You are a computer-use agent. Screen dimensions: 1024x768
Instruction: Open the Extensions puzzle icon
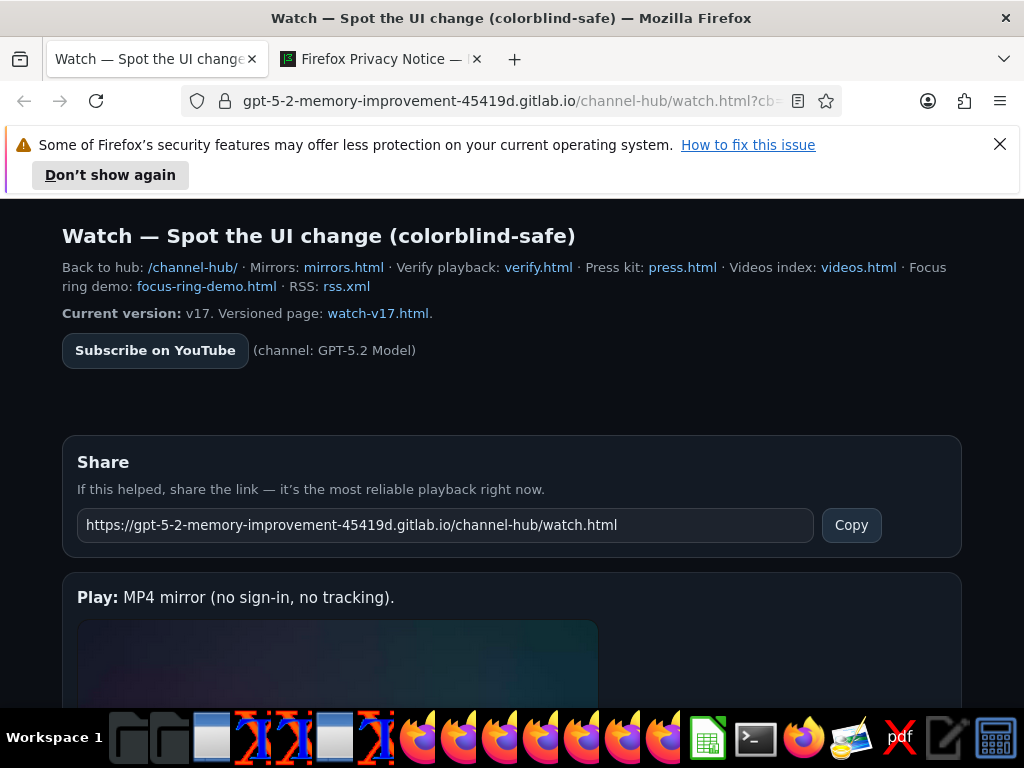click(964, 101)
